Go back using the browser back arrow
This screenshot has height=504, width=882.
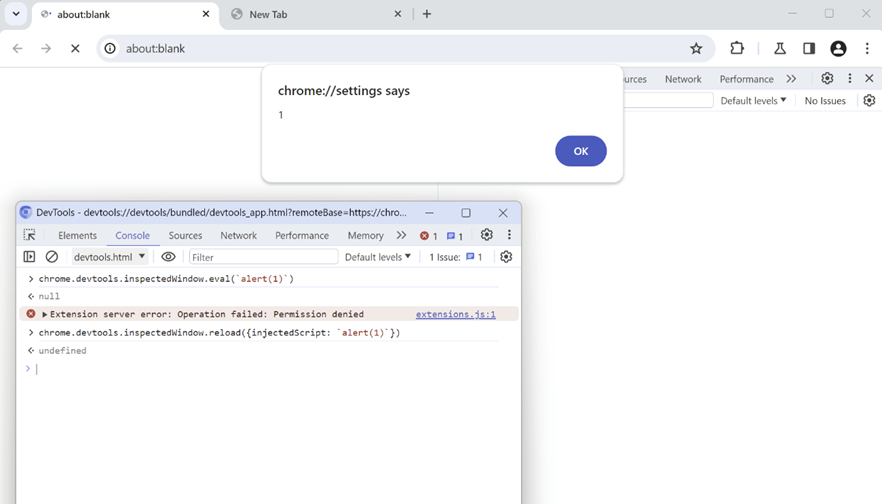tap(17, 48)
